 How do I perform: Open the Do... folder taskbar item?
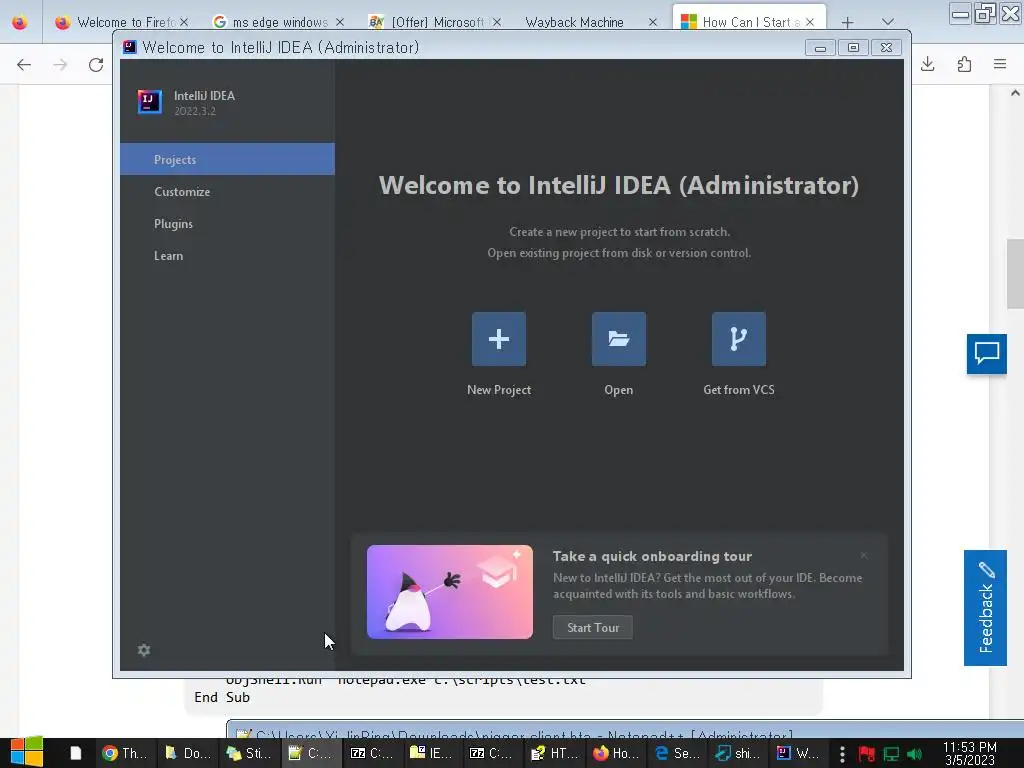pos(187,754)
